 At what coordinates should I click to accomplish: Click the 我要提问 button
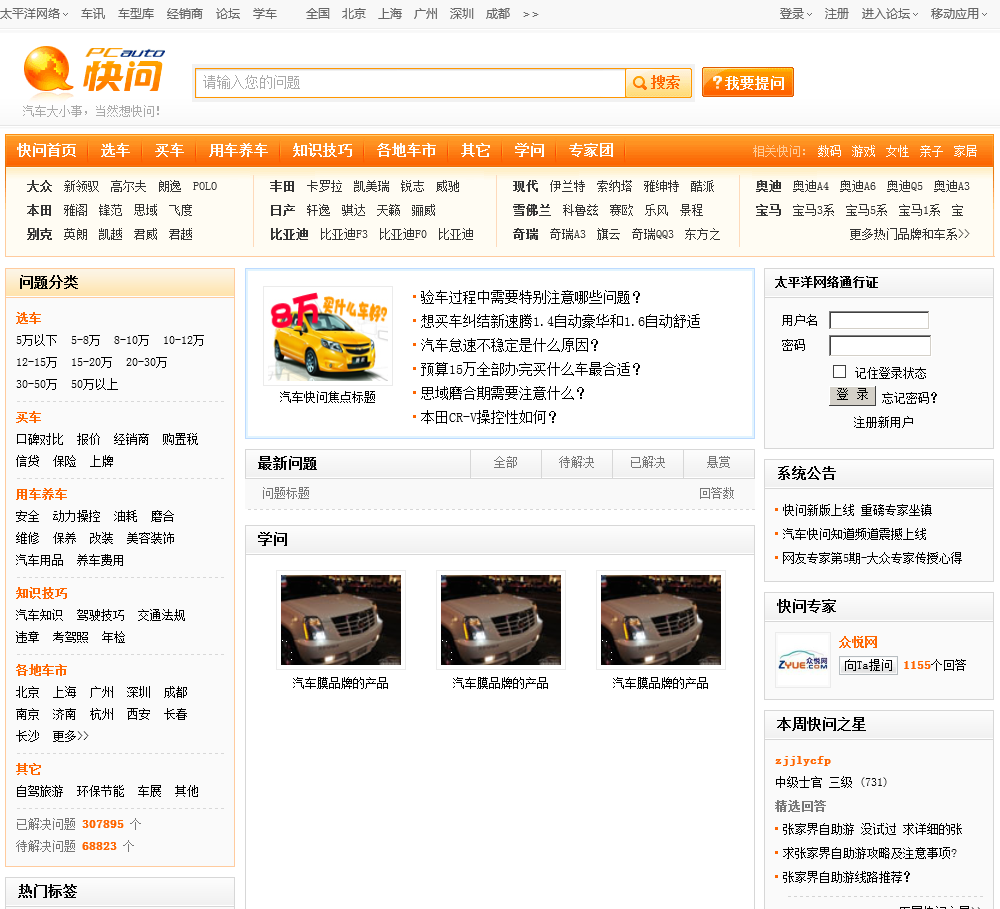(x=747, y=82)
